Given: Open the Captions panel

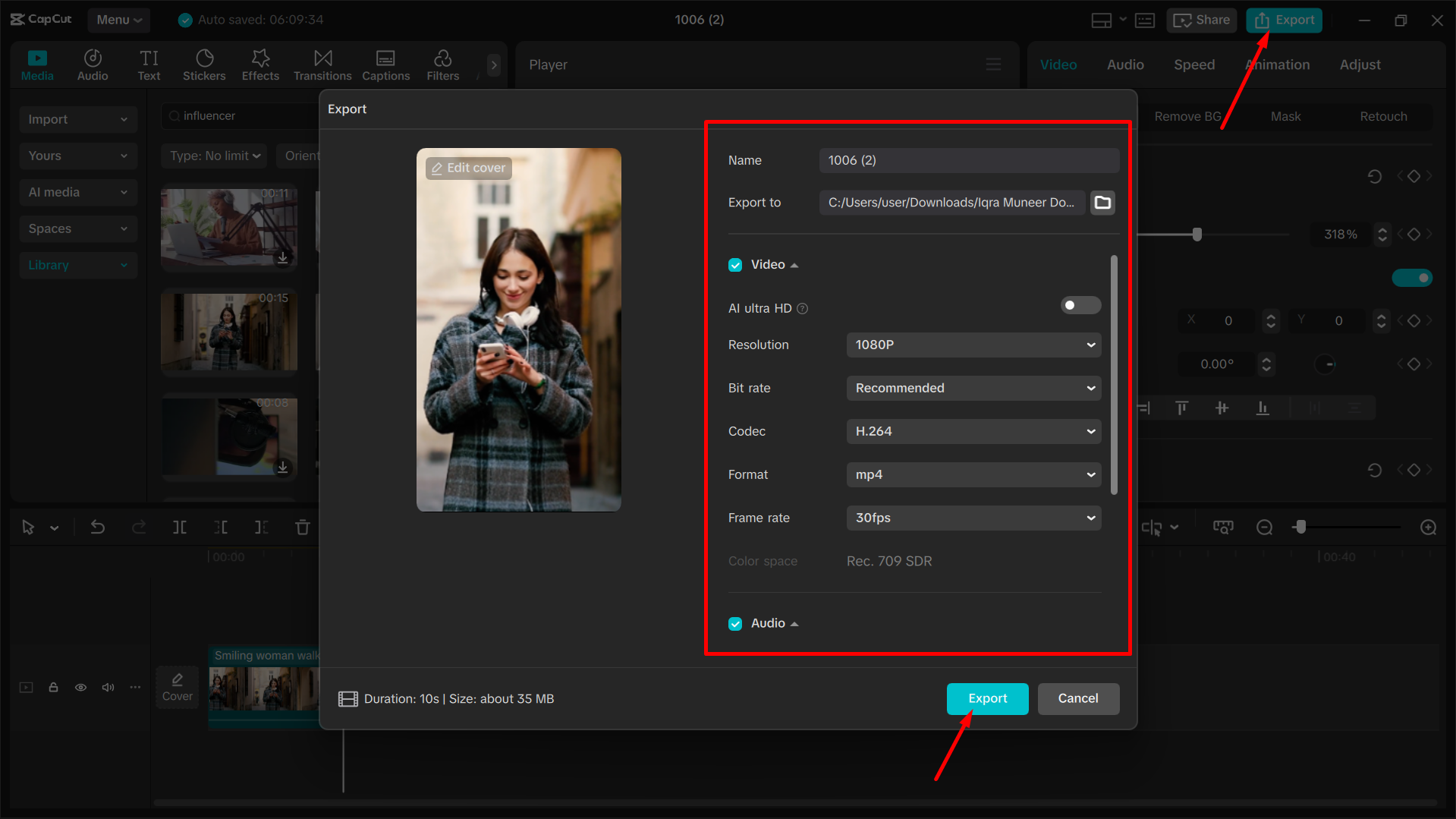Looking at the screenshot, I should click(385, 65).
